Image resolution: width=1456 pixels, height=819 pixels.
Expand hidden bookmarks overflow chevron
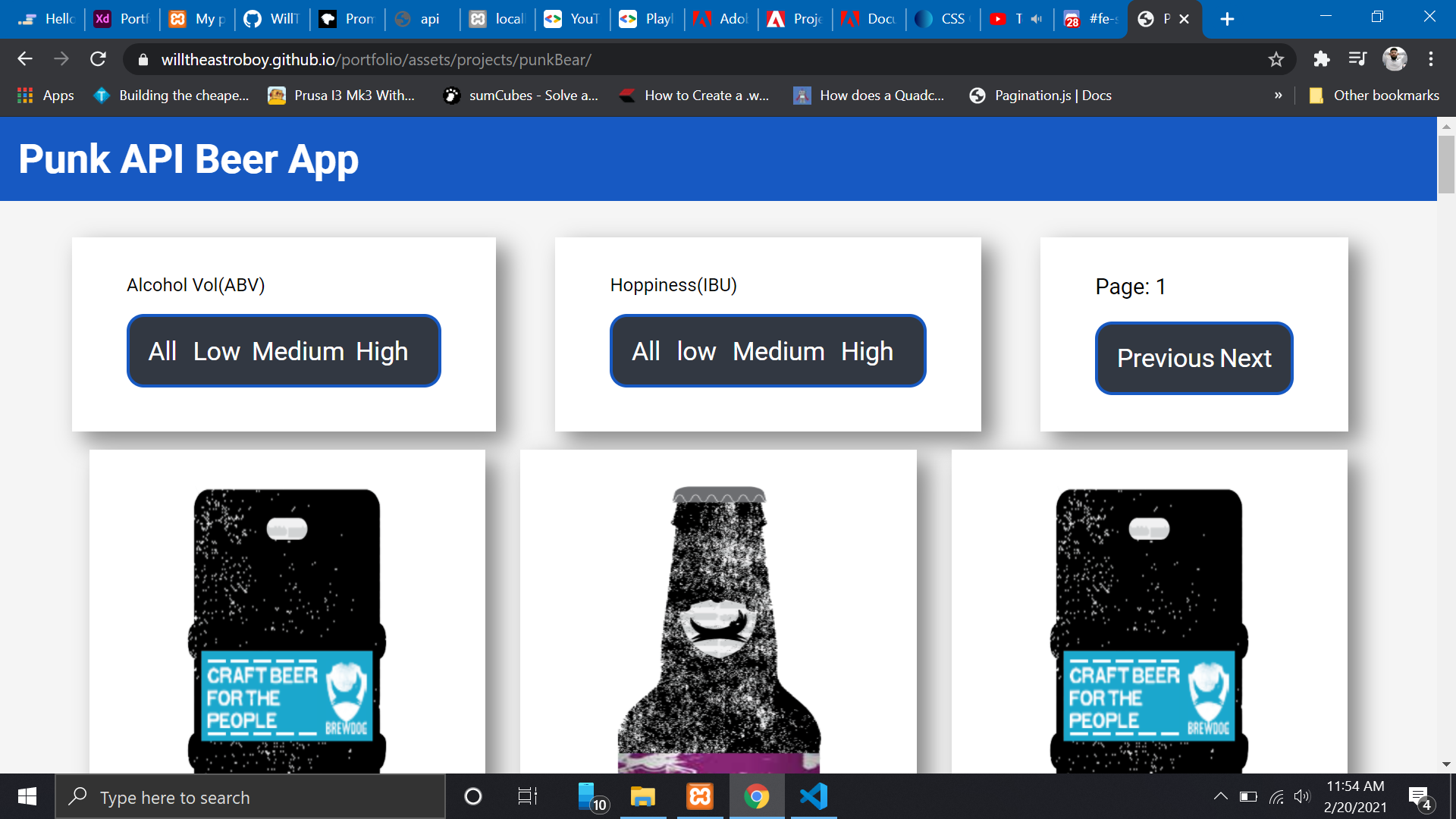(1278, 96)
